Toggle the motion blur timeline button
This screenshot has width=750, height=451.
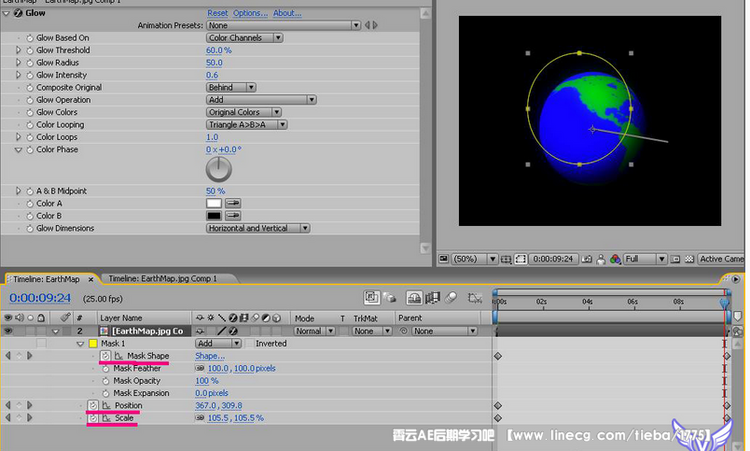(x=451, y=298)
